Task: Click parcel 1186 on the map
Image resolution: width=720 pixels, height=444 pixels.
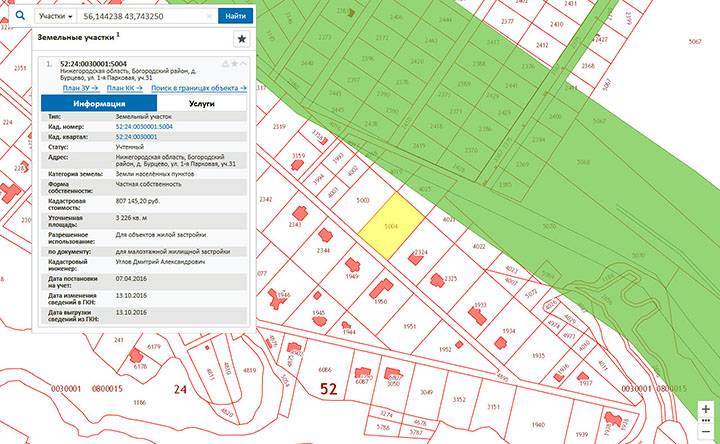Action: tap(139, 403)
